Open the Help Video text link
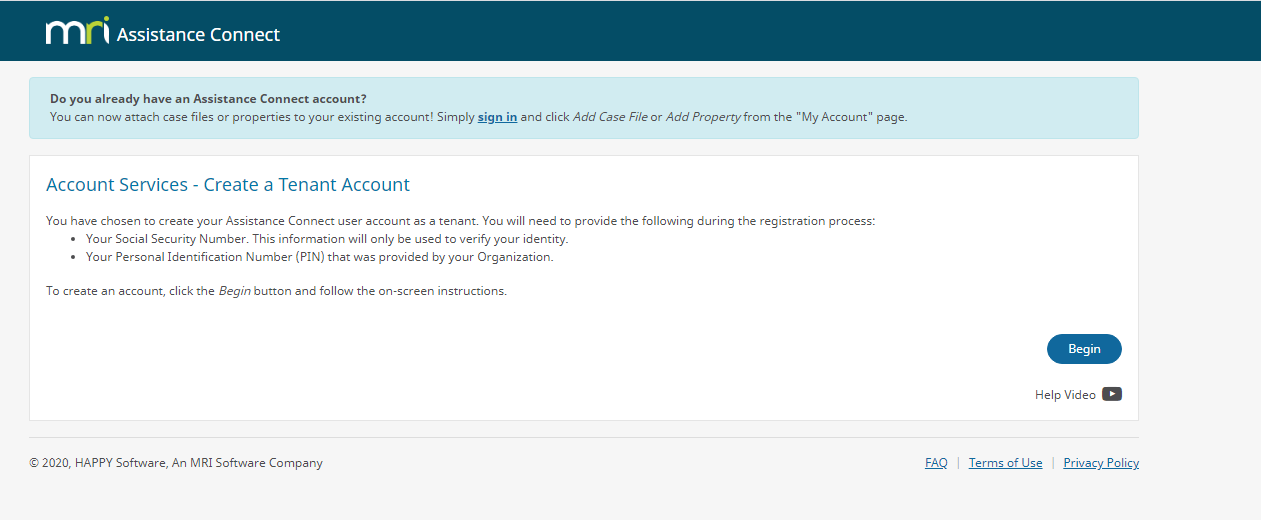This screenshot has width=1261, height=520. 1065,395
